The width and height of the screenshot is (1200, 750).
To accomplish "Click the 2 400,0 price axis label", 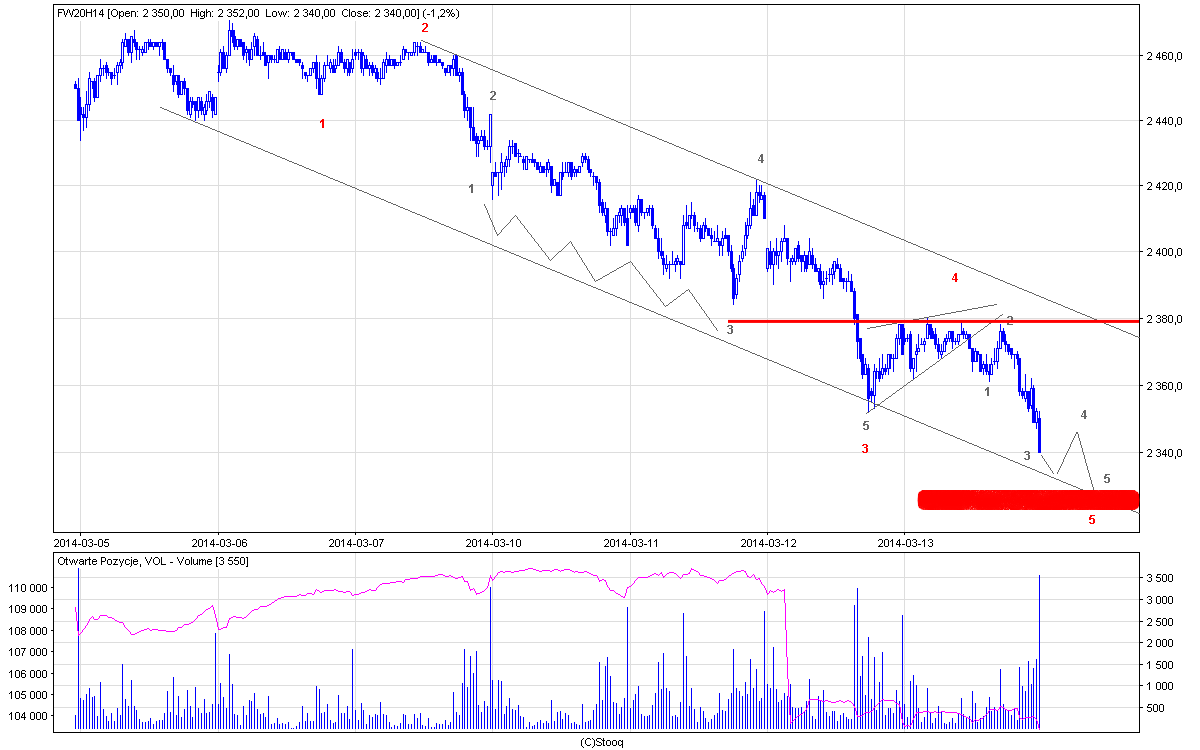I will tap(1167, 253).
